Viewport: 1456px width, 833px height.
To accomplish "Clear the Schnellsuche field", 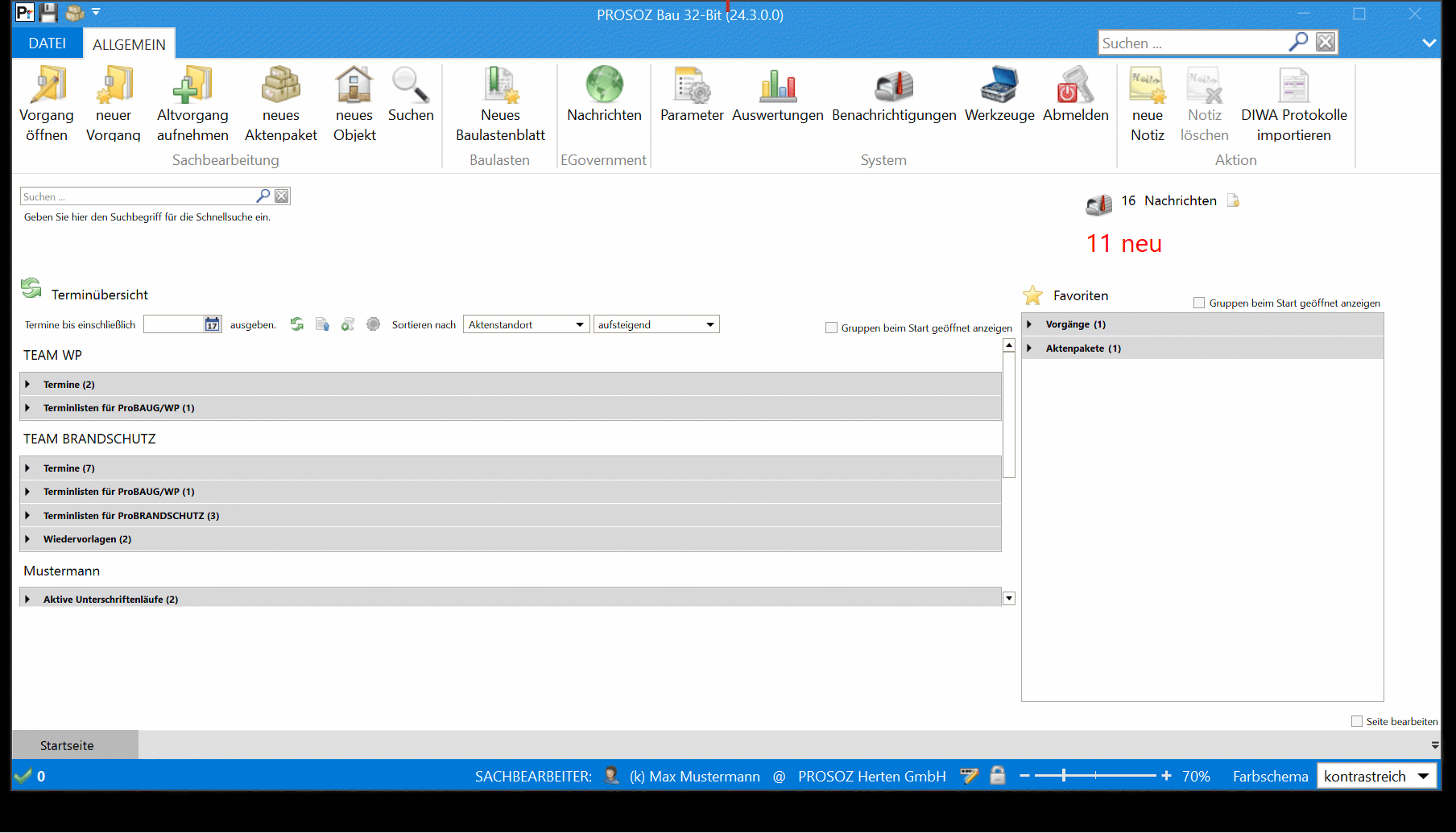I will [x=282, y=196].
